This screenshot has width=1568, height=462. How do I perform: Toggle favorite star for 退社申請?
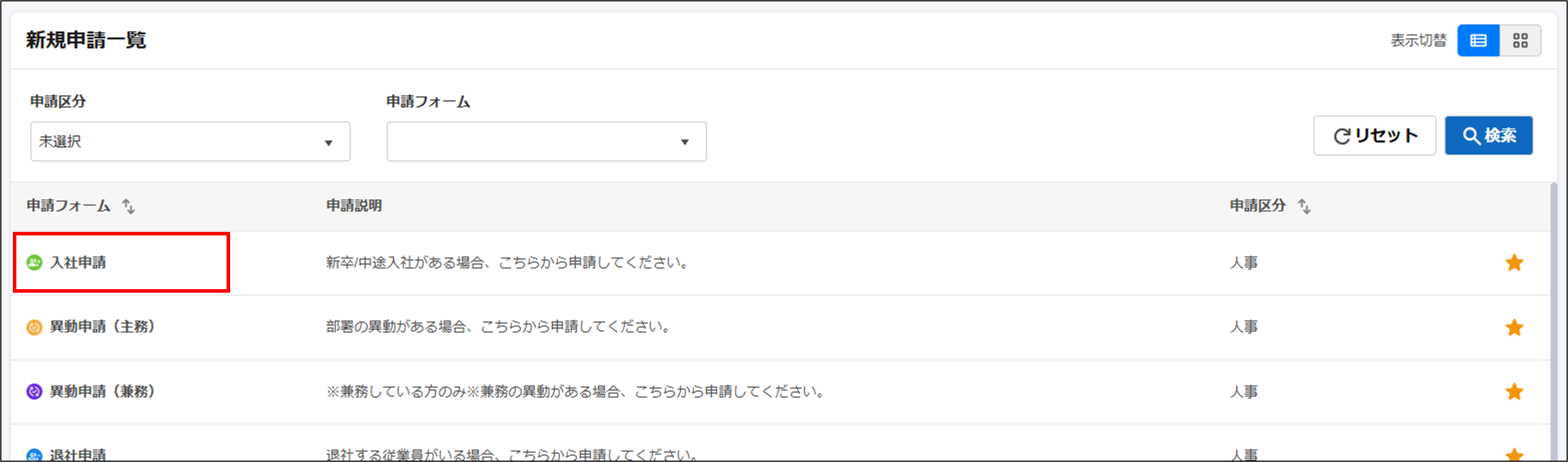(x=1514, y=455)
